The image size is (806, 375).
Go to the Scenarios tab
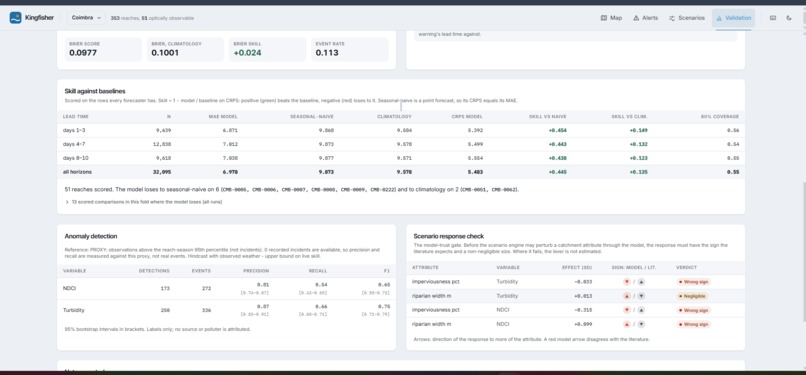(x=686, y=18)
